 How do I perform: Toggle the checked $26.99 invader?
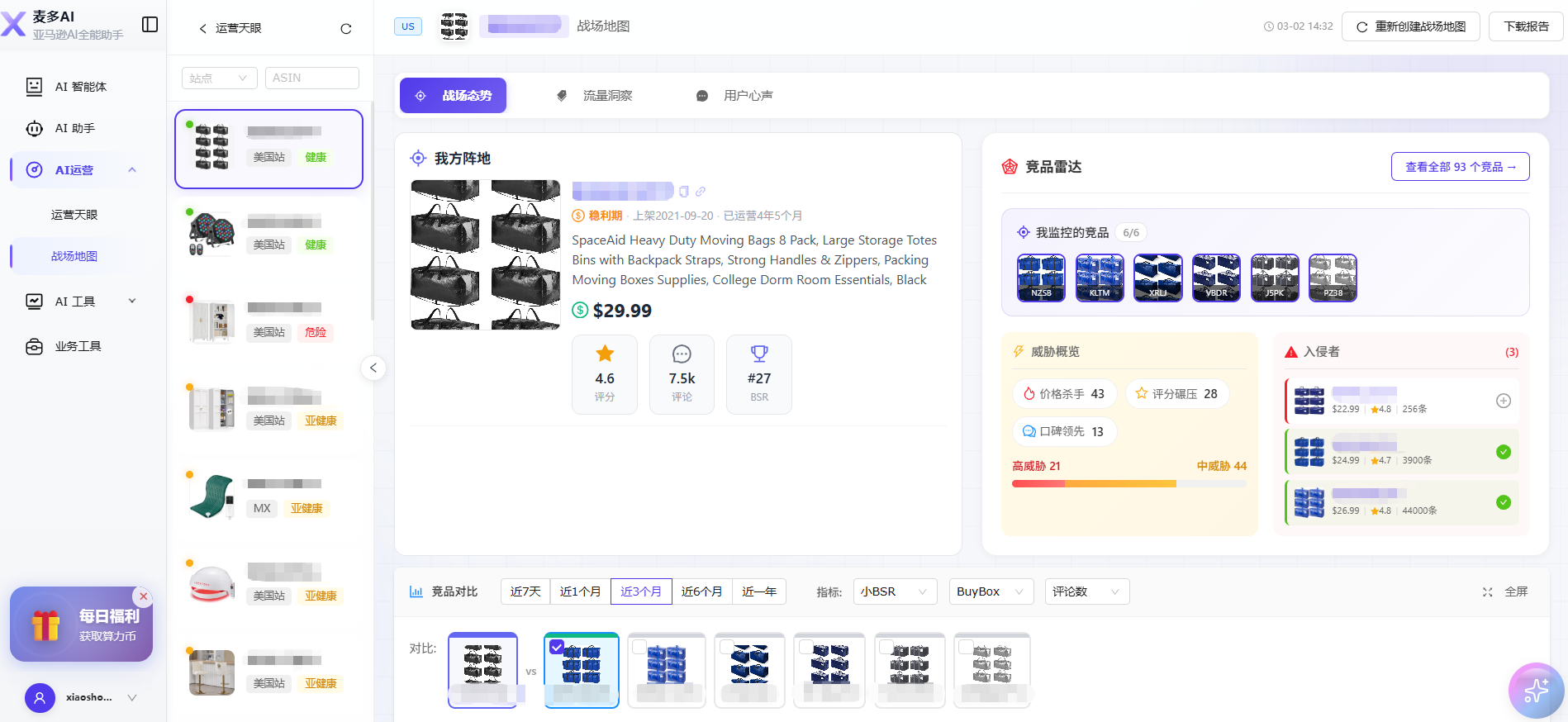pos(1504,502)
